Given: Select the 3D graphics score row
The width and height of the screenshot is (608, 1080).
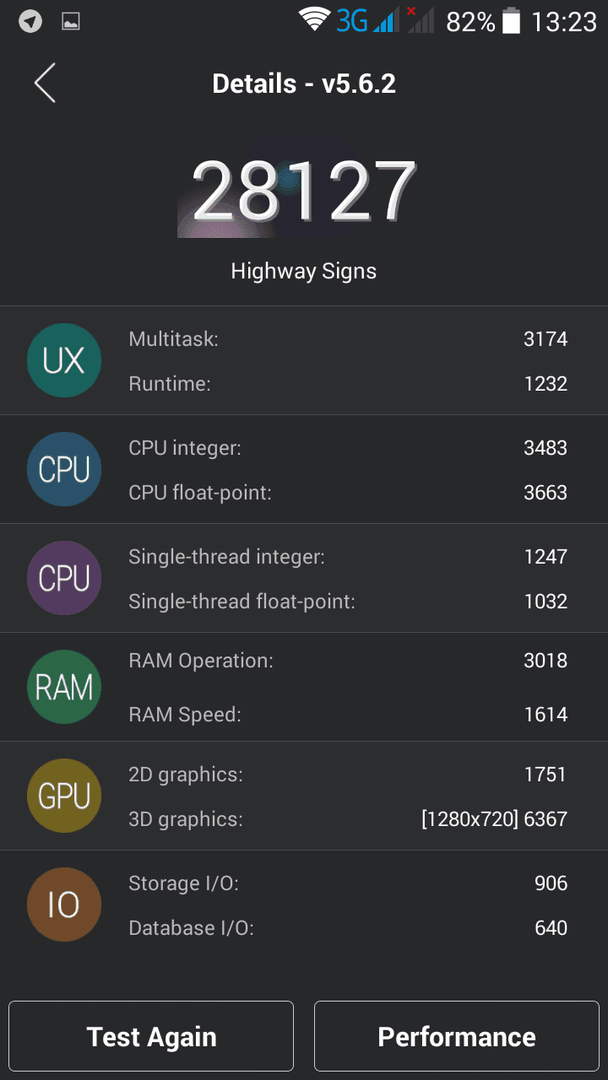Looking at the screenshot, I should click(x=348, y=819).
